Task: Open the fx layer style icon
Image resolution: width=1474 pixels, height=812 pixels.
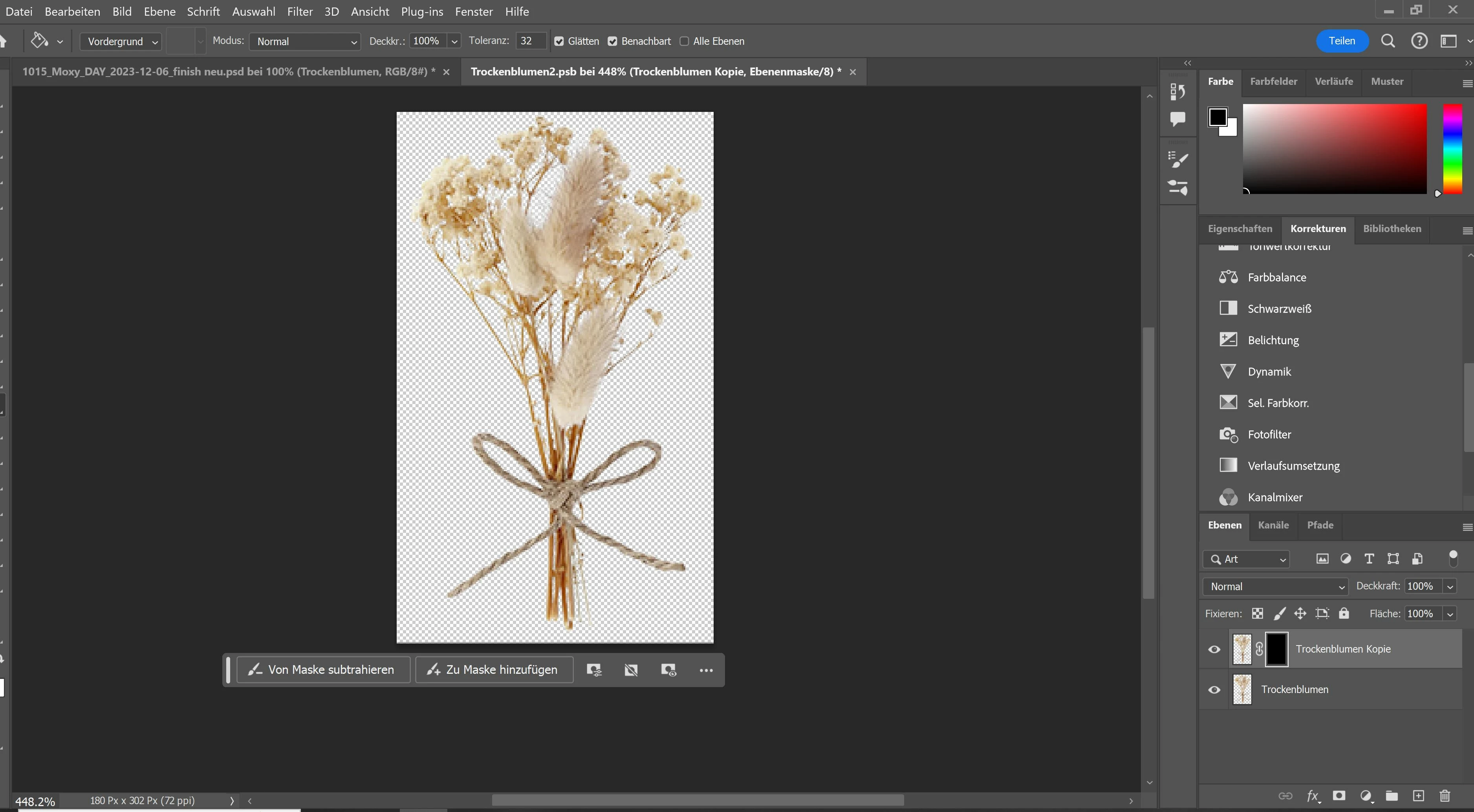Action: click(1313, 796)
